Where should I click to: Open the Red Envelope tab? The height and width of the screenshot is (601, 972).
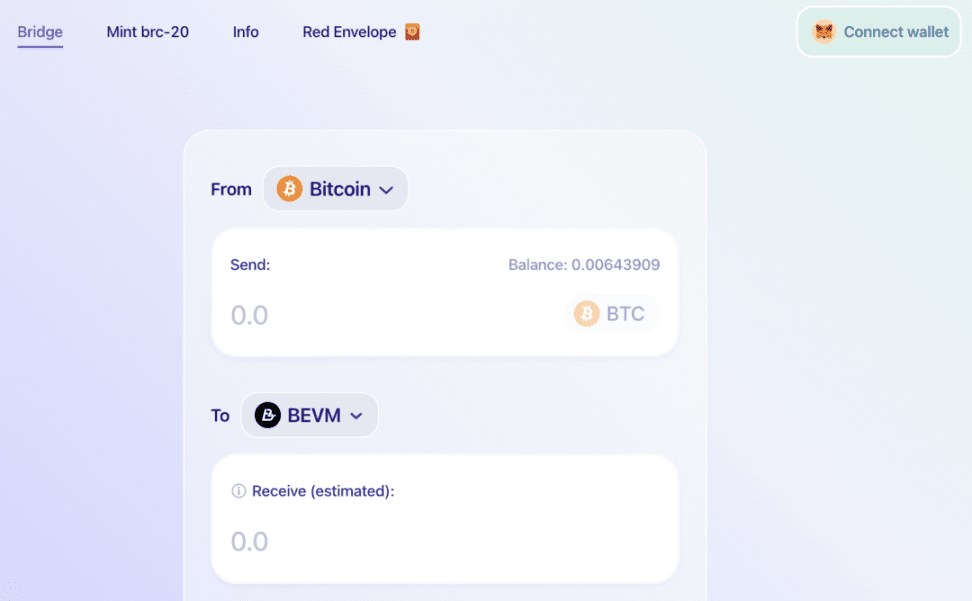point(350,32)
